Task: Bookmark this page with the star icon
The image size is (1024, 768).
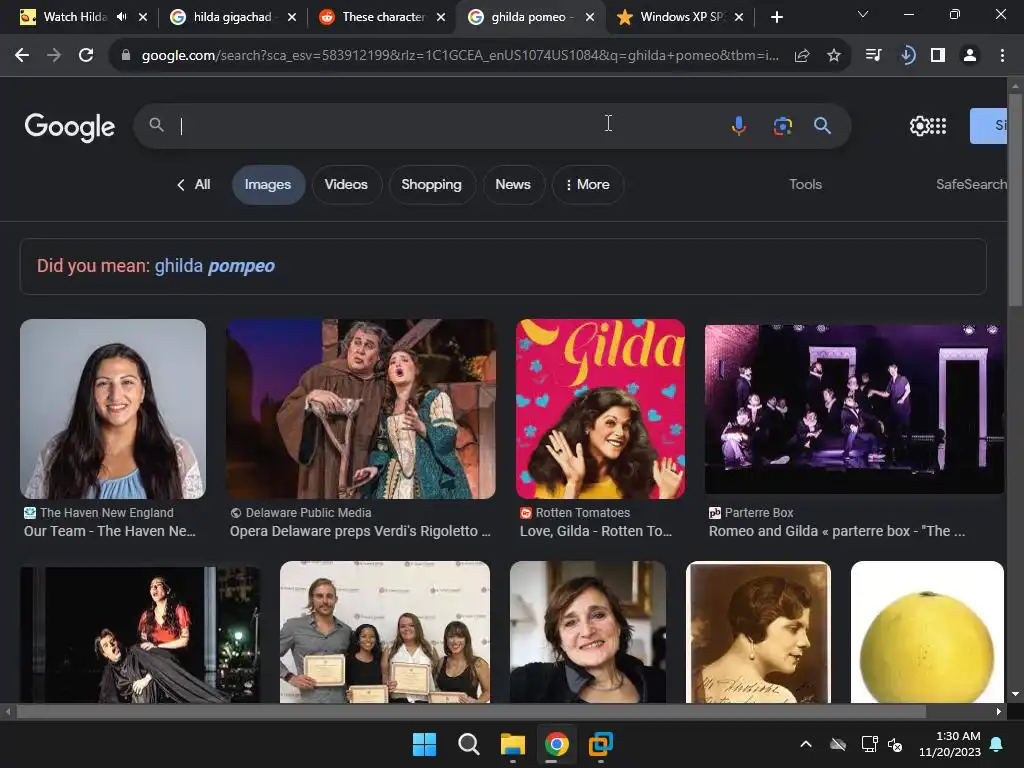Action: pyautogui.click(x=834, y=56)
